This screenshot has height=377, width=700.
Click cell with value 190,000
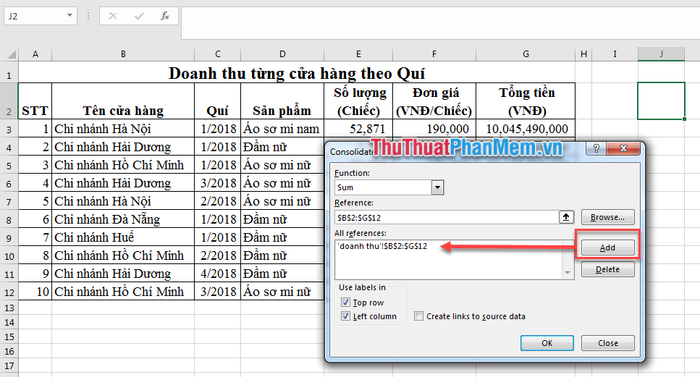434,129
